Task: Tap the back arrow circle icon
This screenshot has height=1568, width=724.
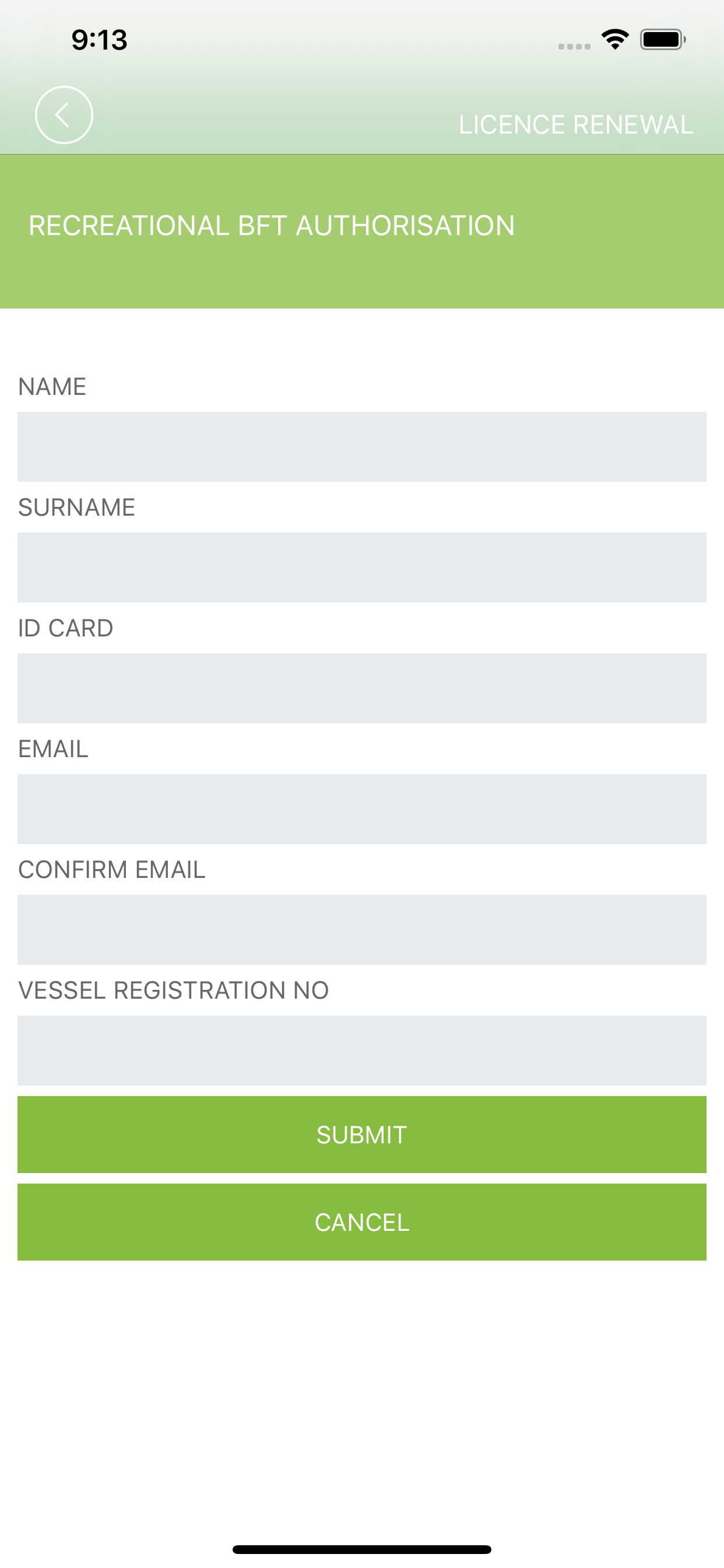Action: [64, 115]
